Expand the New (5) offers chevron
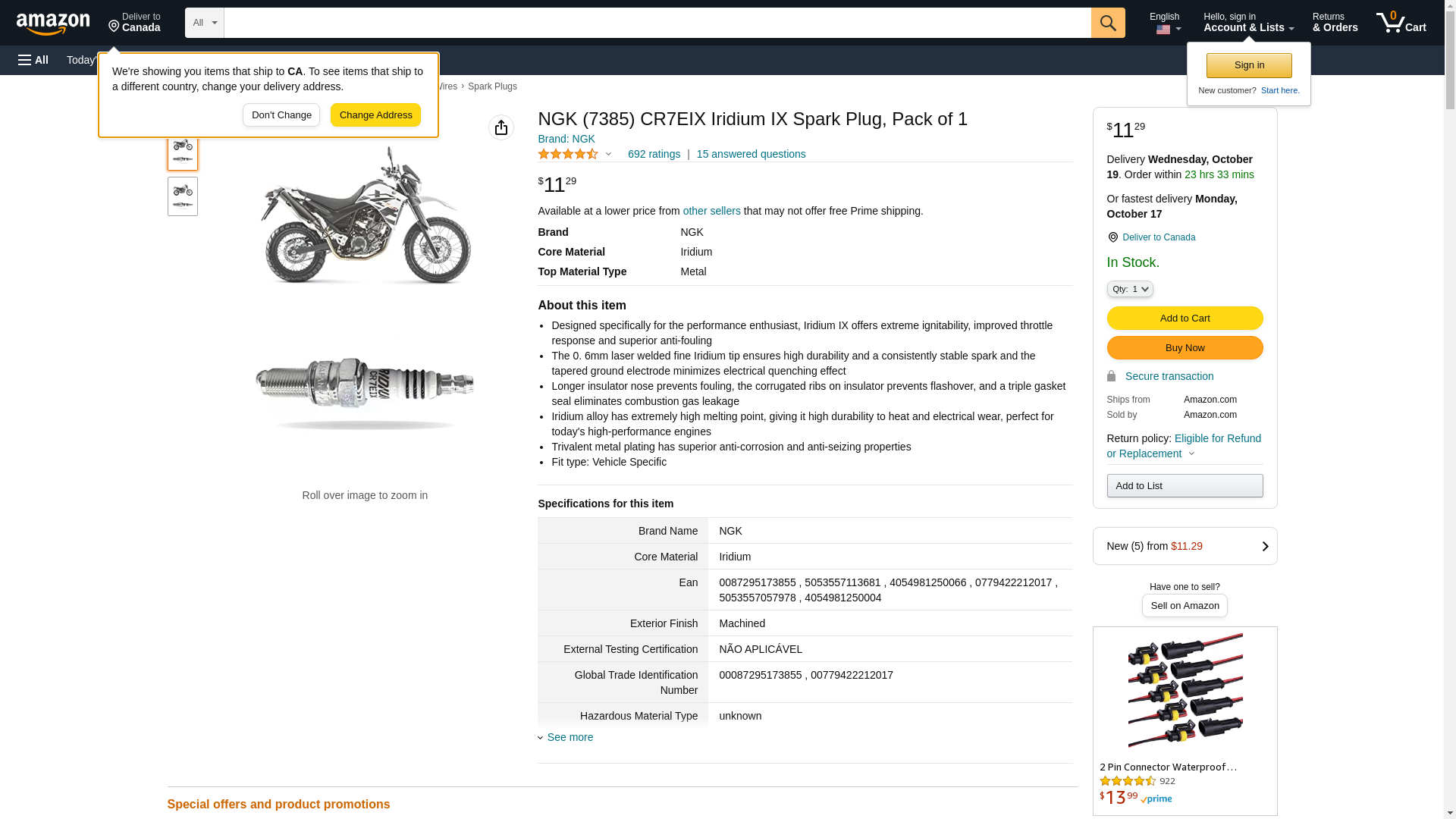Screen dimensions: 1456x819 click(x=1265, y=546)
